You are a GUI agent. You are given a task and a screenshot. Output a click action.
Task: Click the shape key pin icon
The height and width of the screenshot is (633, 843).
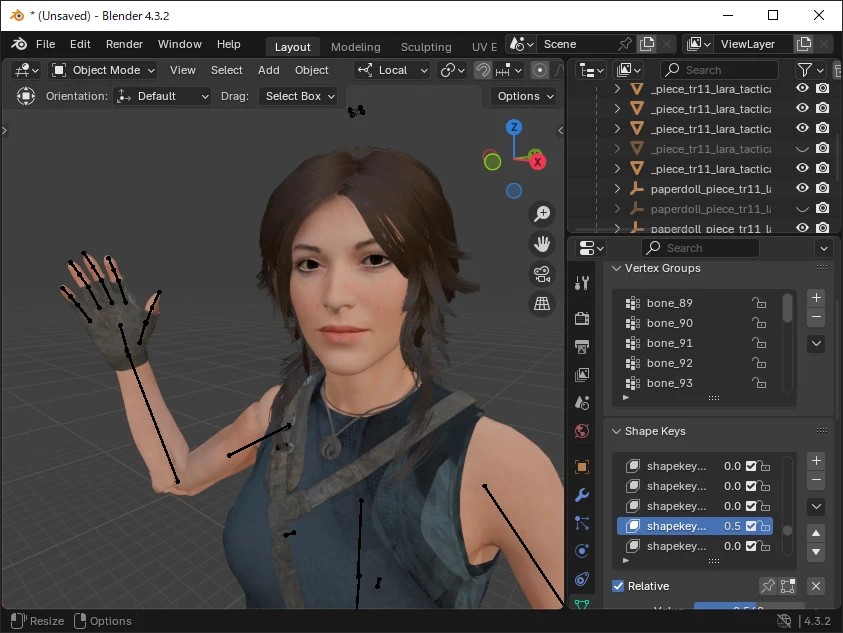(x=768, y=586)
